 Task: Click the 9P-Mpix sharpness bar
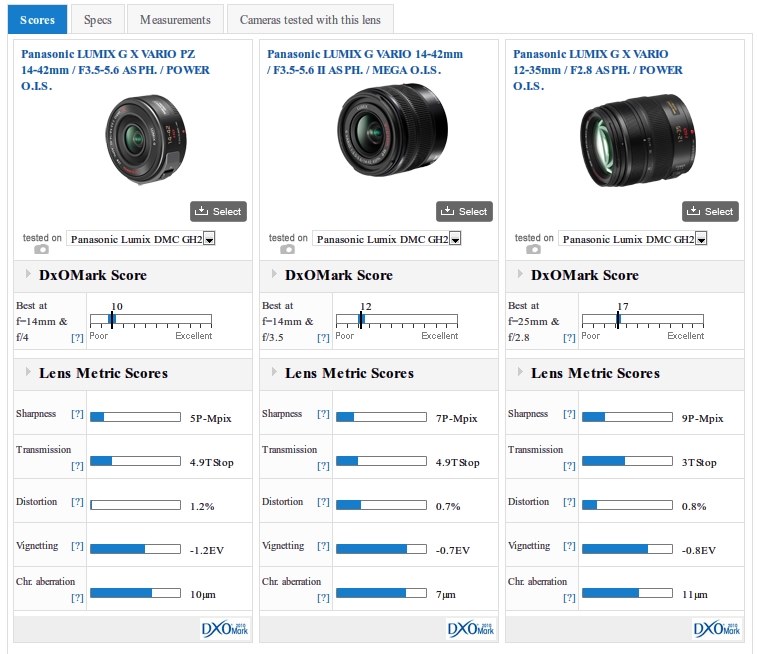[x=627, y=417]
